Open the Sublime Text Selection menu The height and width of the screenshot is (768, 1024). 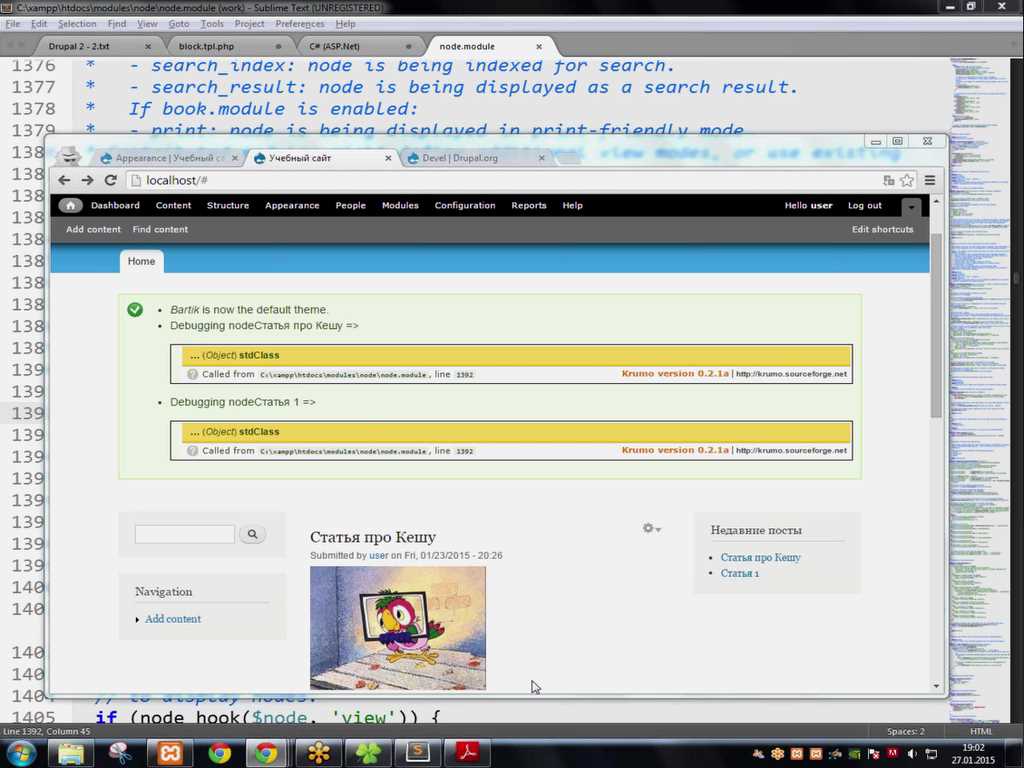click(x=77, y=24)
